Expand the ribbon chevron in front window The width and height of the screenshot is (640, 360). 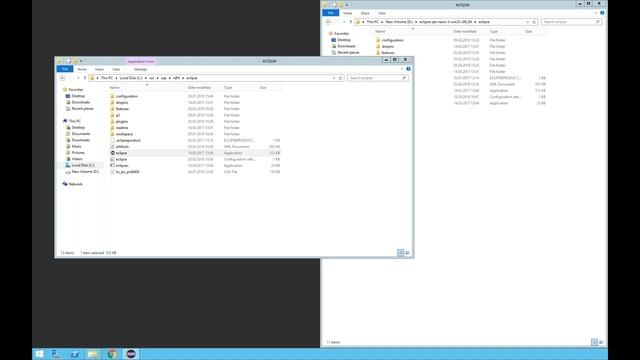(402, 69)
